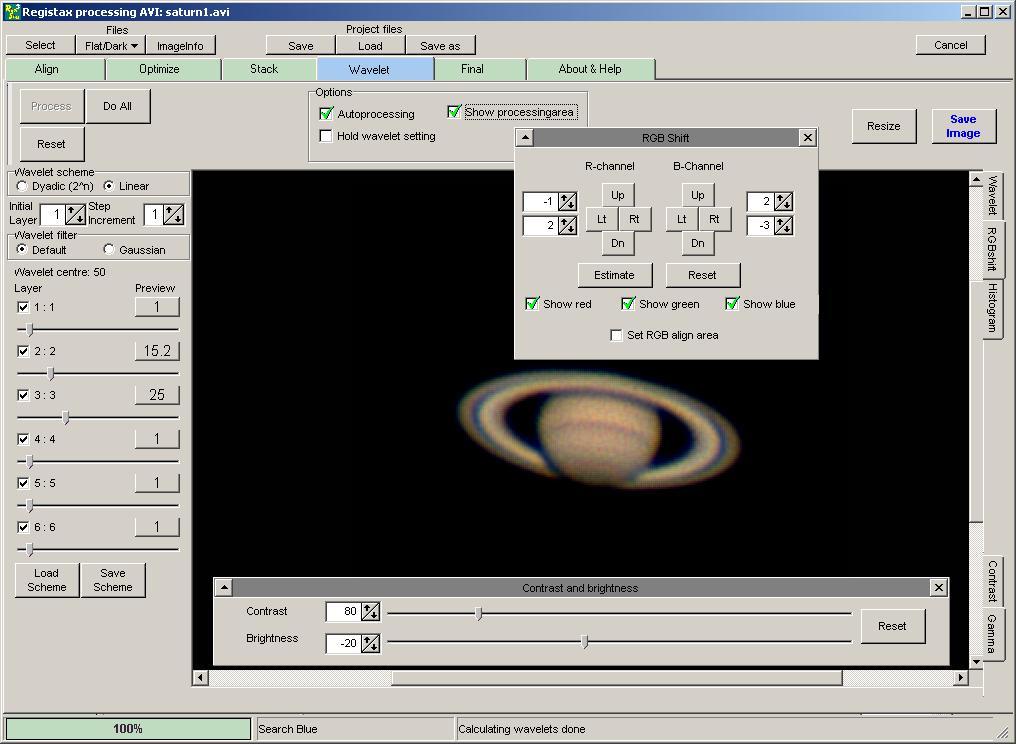This screenshot has height=744, width=1016.
Task: Close the Contrast and brightness panel
Action: click(x=938, y=588)
